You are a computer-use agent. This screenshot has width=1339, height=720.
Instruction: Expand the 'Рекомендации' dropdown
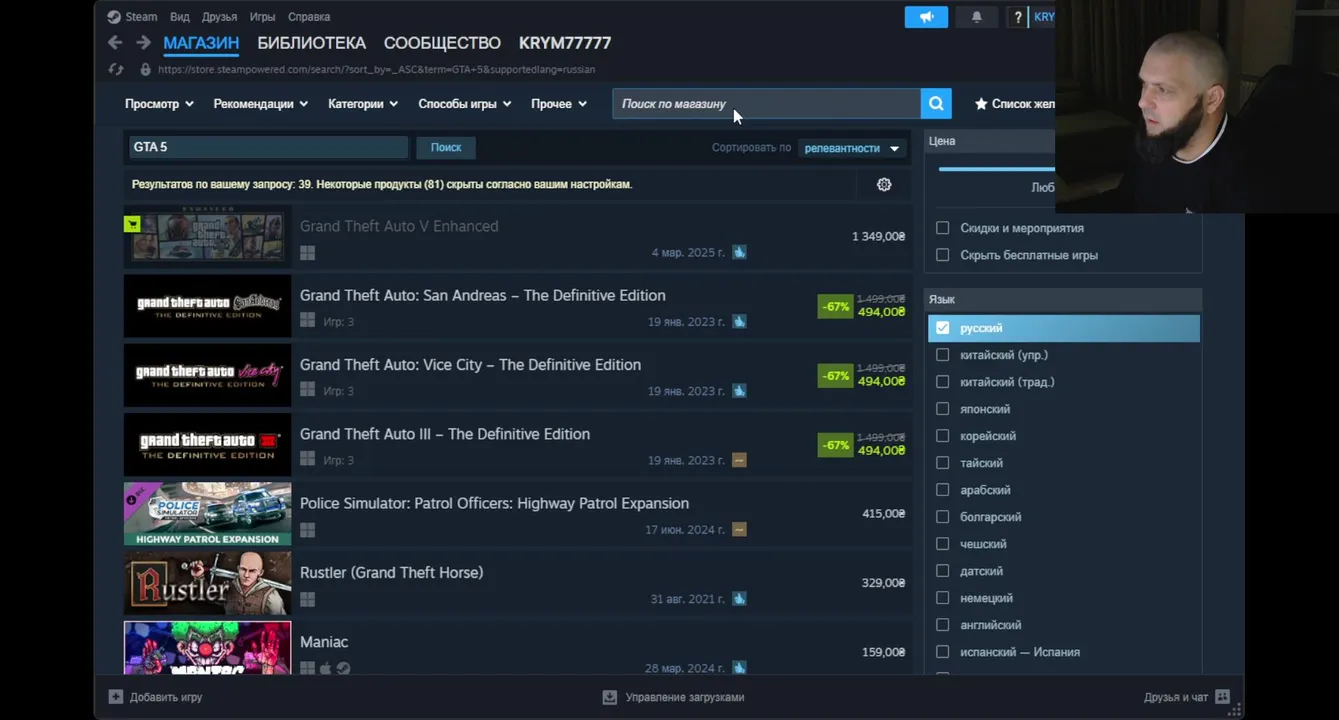pyautogui.click(x=260, y=104)
